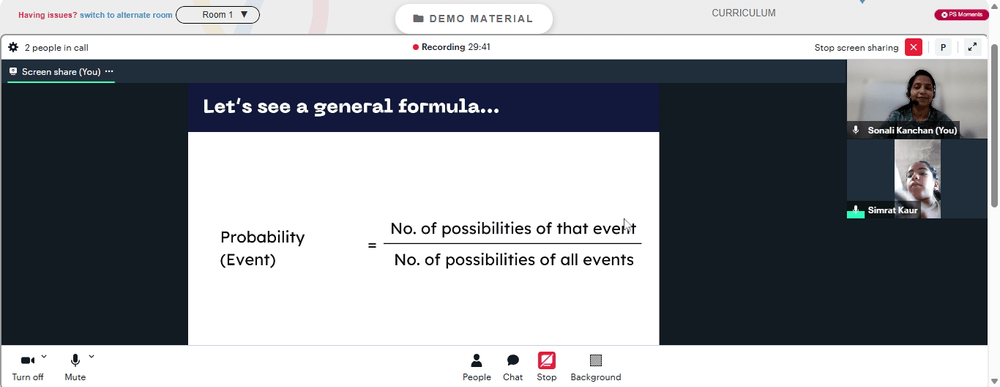Click the 2 people in call label
Image resolution: width=1000 pixels, height=387 pixels.
tap(56, 48)
